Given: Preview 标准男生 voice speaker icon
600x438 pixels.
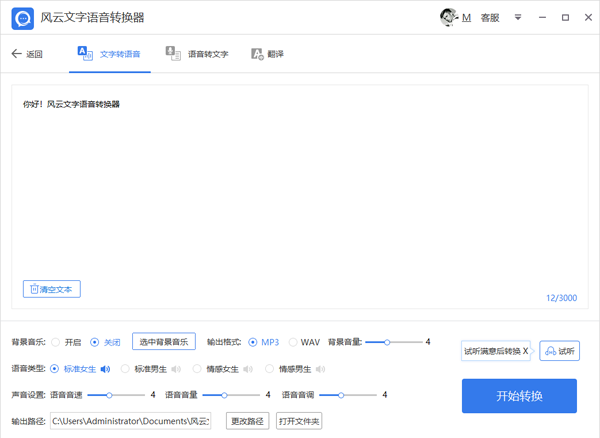Looking at the screenshot, I should pos(176,369).
